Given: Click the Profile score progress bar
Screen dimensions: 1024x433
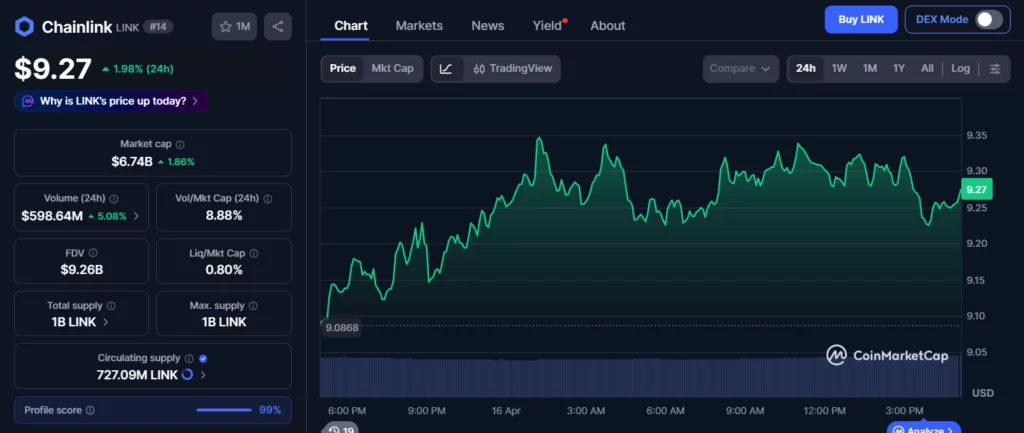Looking at the screenshot, I should click(224, 410).
